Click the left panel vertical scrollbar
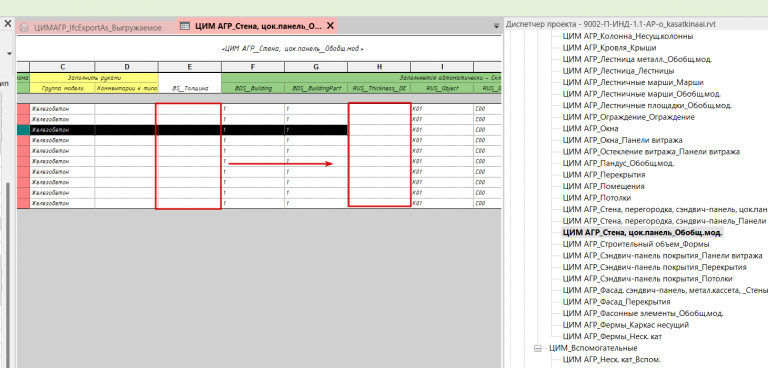This screenshot has height=368, width=768. [7, 274]
